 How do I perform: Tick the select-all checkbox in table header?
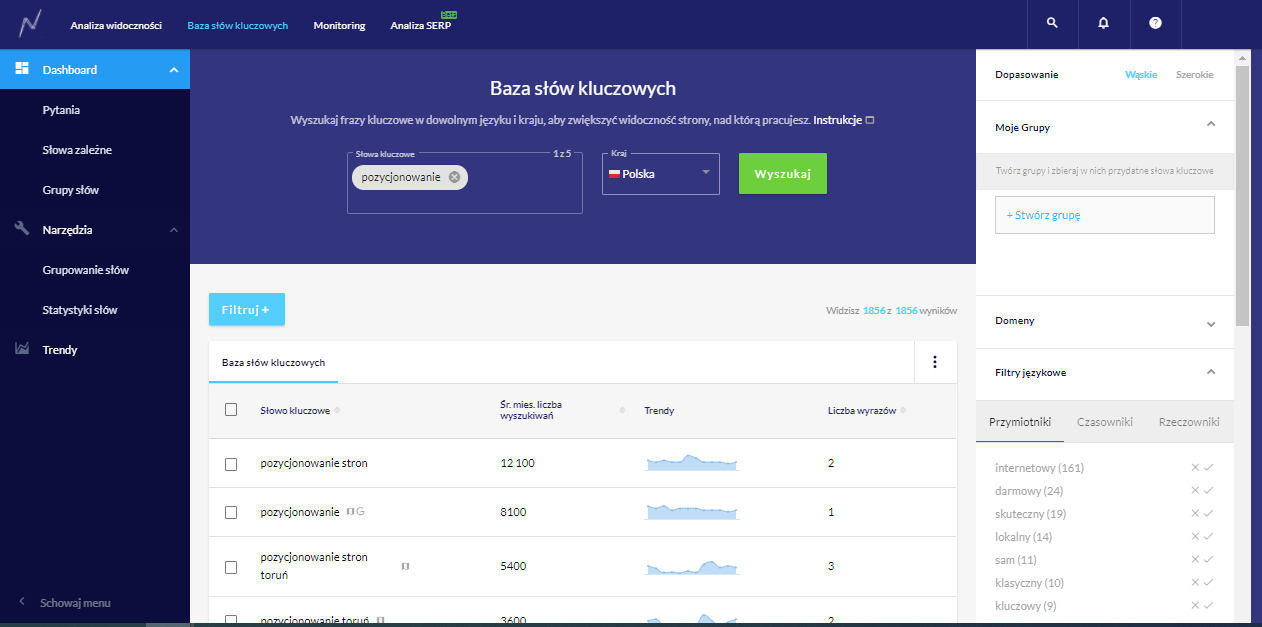point(231,410)
